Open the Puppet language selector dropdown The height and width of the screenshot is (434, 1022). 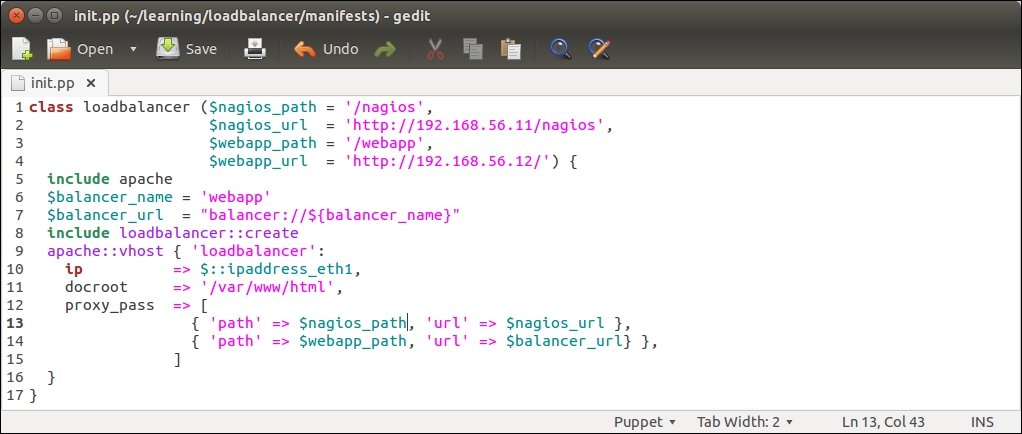[645, 422]
